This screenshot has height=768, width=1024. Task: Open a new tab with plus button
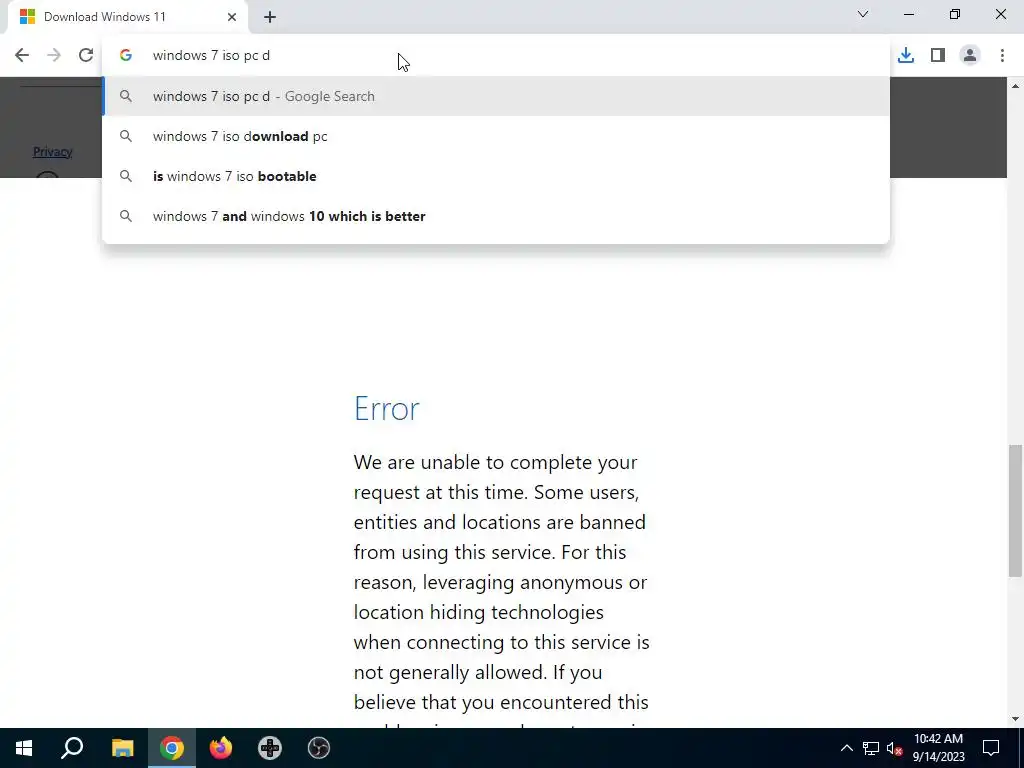(270, 17)
